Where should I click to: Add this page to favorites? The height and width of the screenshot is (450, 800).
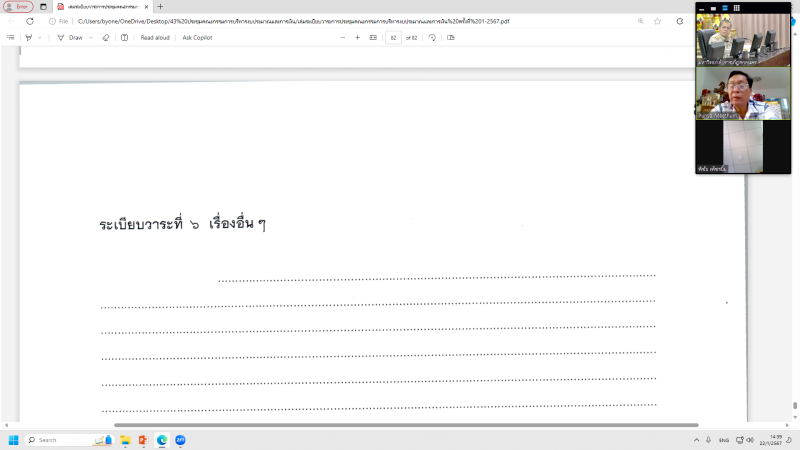(657, 20)
